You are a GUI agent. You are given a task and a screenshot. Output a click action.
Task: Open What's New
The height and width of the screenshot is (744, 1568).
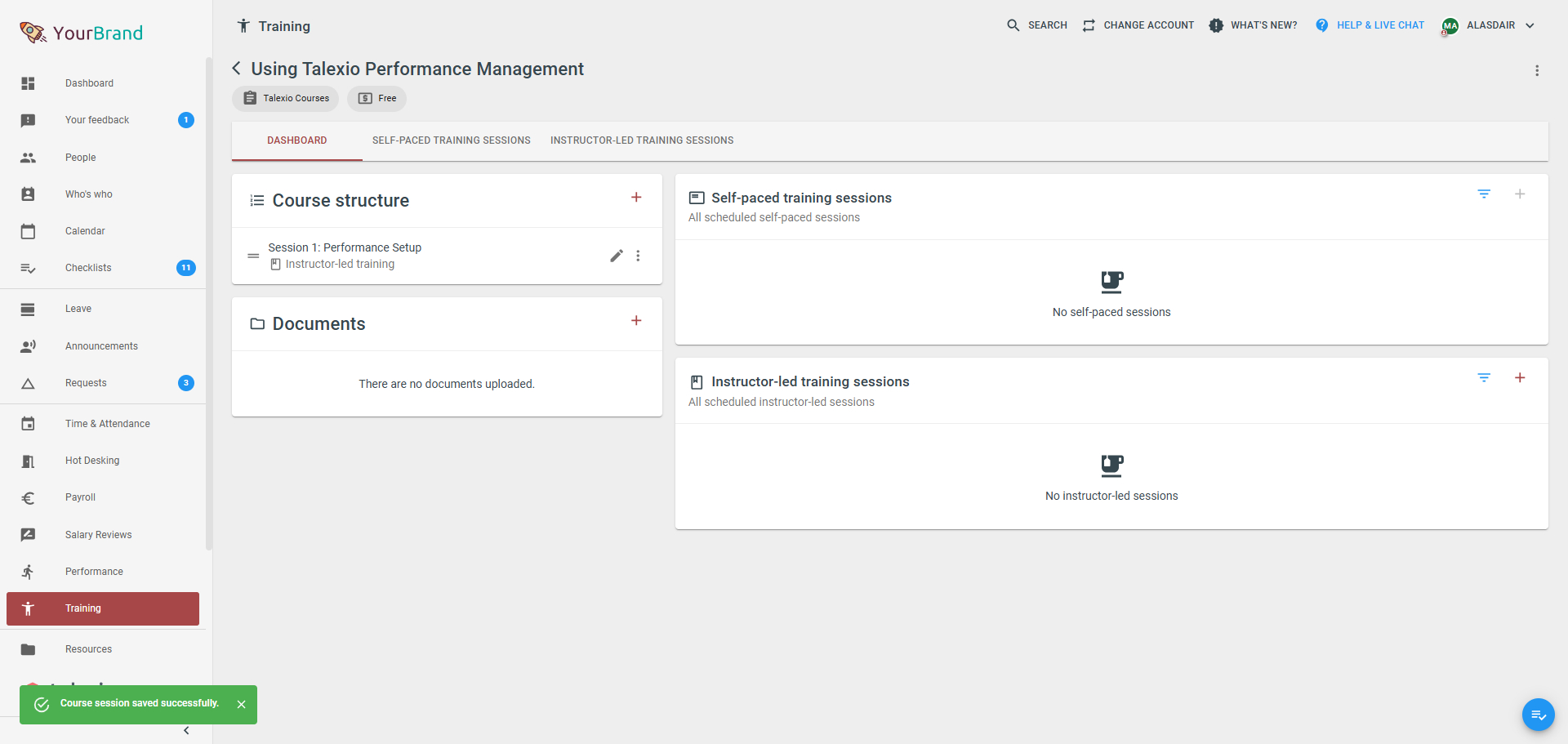point(1254,25)
